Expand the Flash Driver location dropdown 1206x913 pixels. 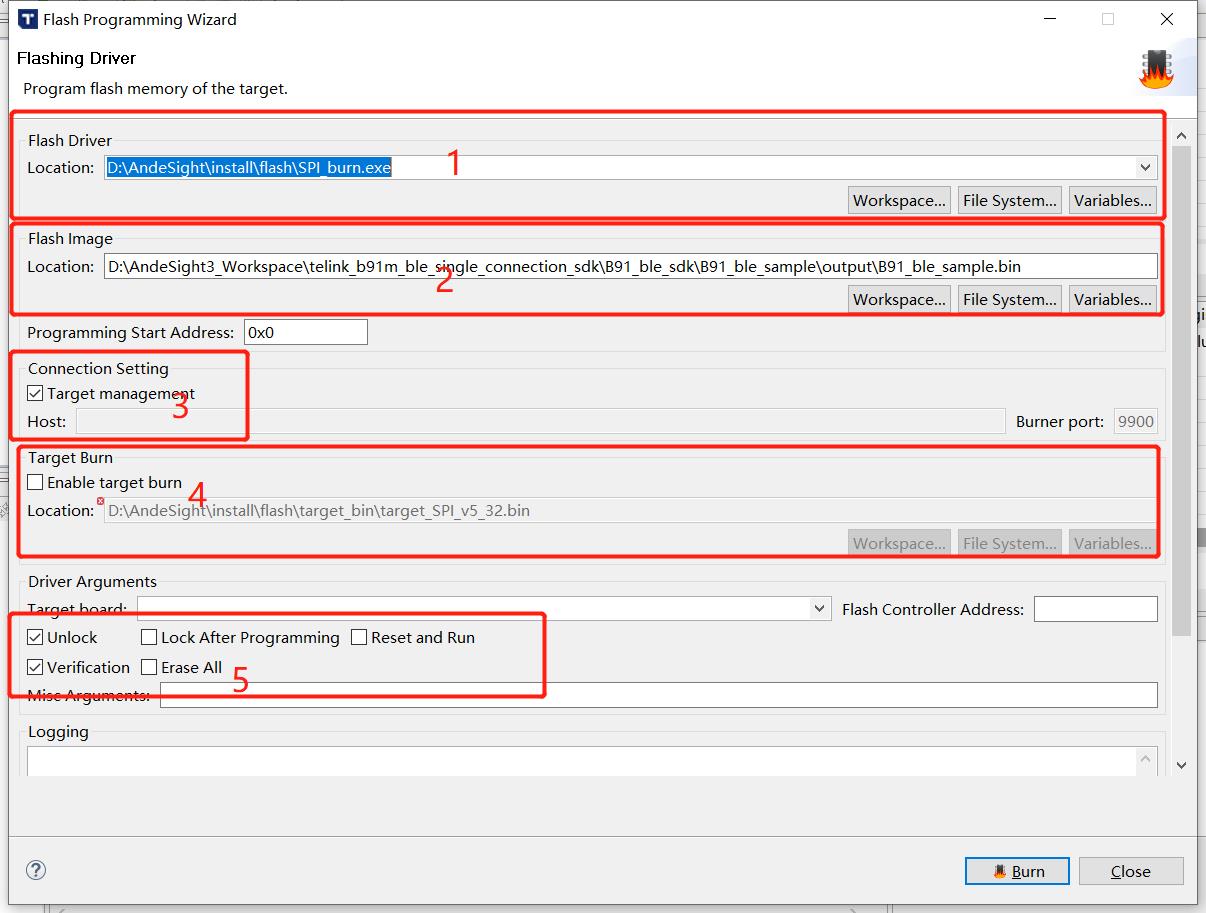coord(1145,168)
